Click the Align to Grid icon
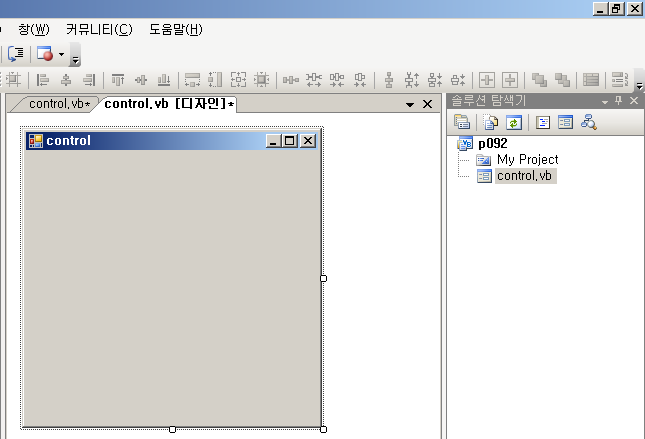This screenshot has width=645, height=439. pyautogui.click(x=13, y=79)
